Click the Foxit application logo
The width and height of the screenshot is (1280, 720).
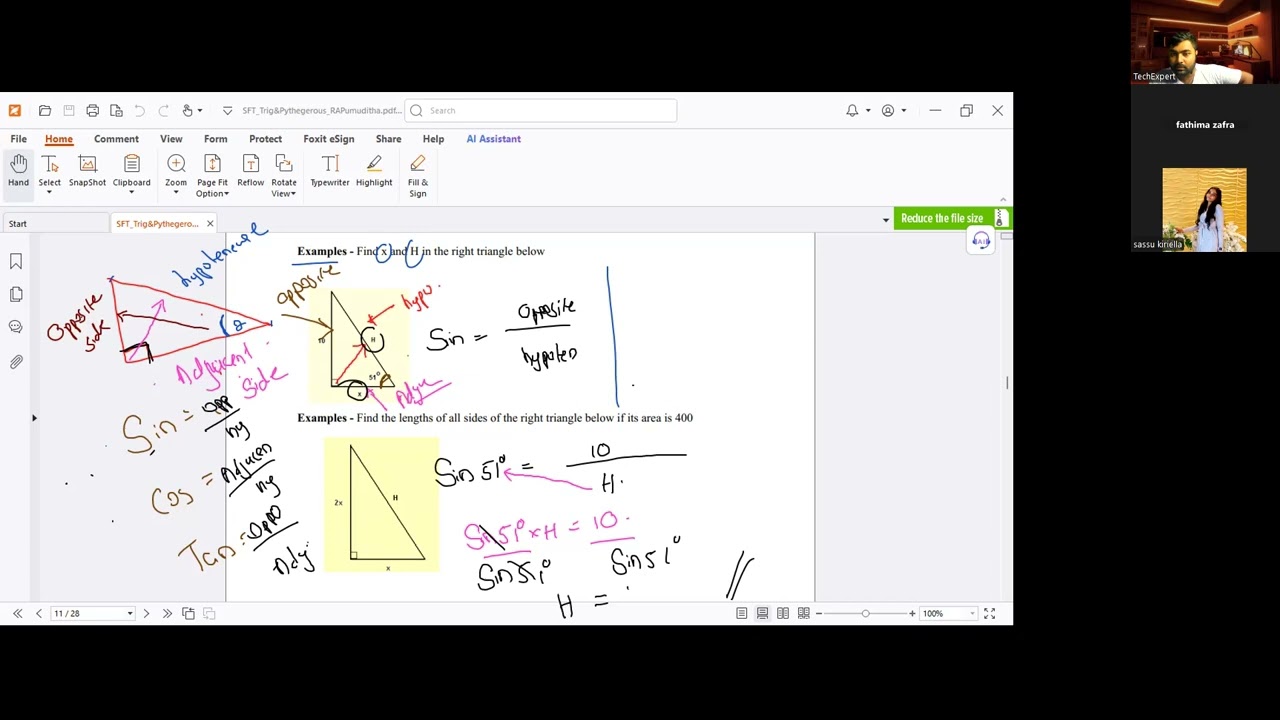14,111
